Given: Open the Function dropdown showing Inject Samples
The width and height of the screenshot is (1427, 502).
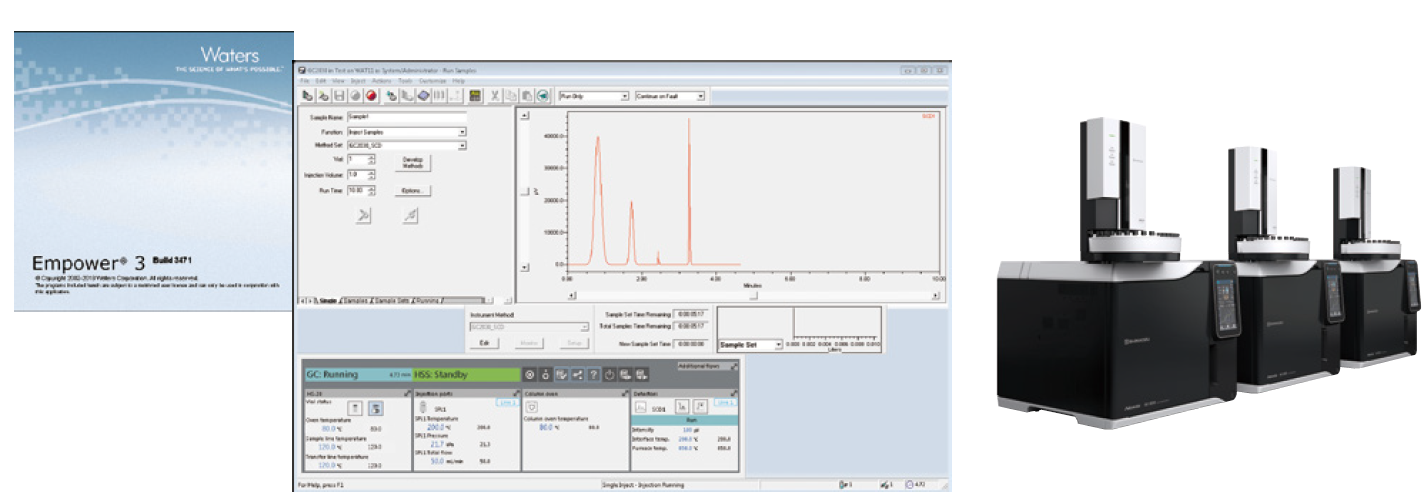Looking at the screenshot, I should [463, 131].
